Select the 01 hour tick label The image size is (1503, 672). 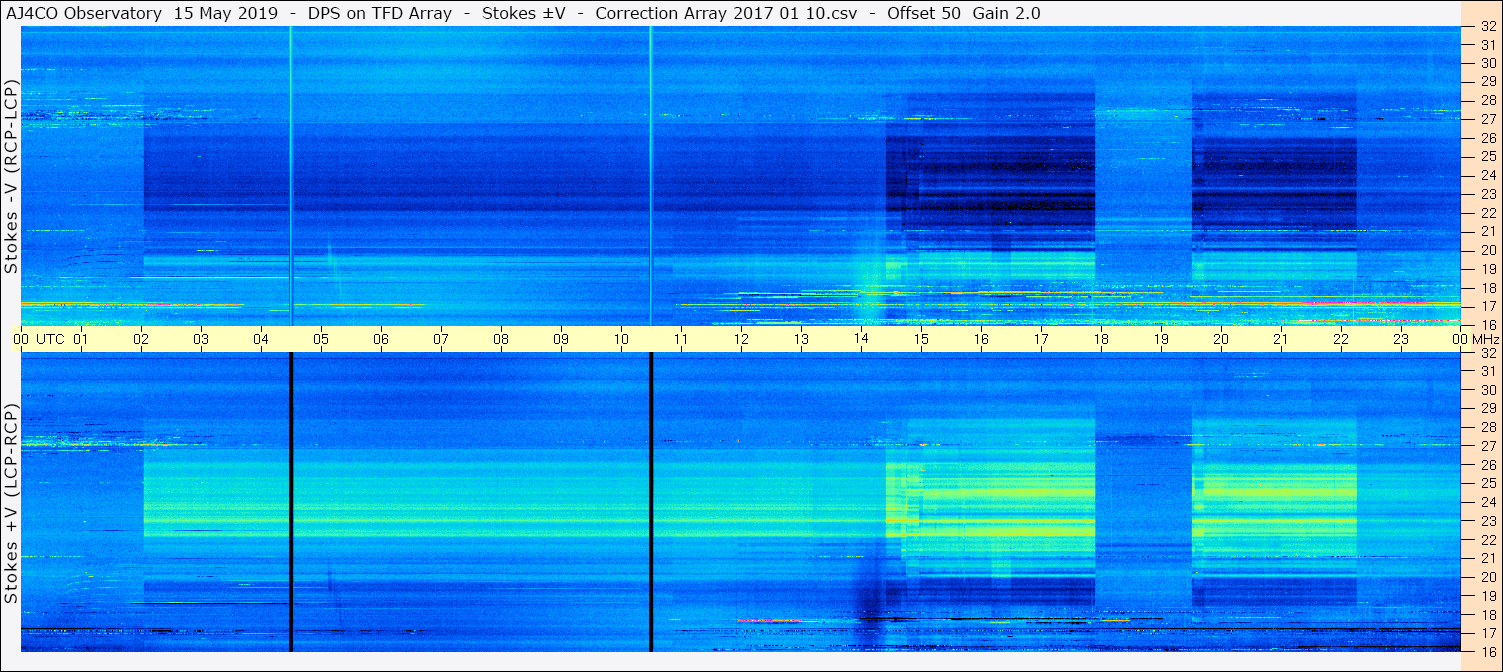[x=81, y=339]
